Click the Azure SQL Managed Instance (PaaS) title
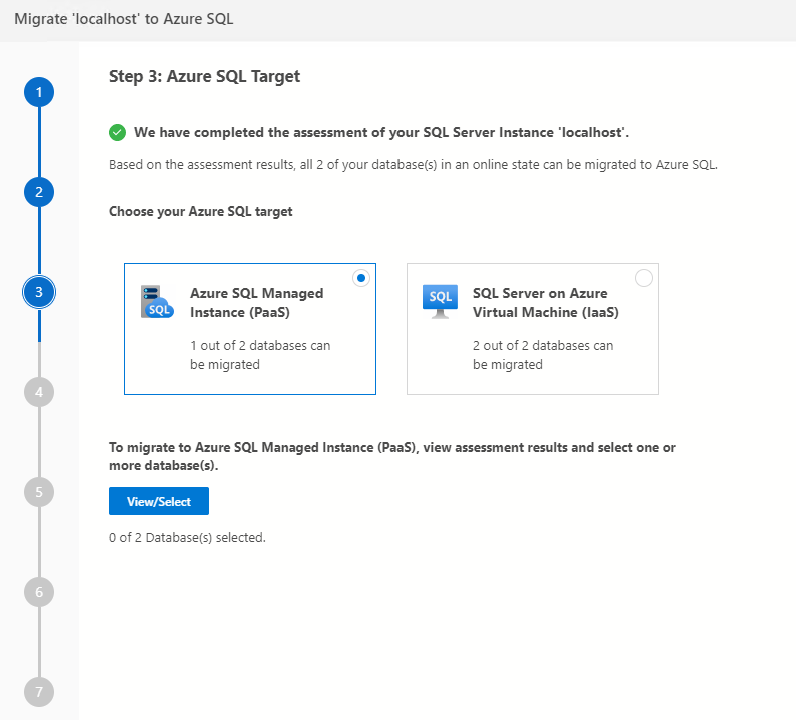The width and height of the screenshot is (796, 720). pyautogui.click(x=256, y=302)
